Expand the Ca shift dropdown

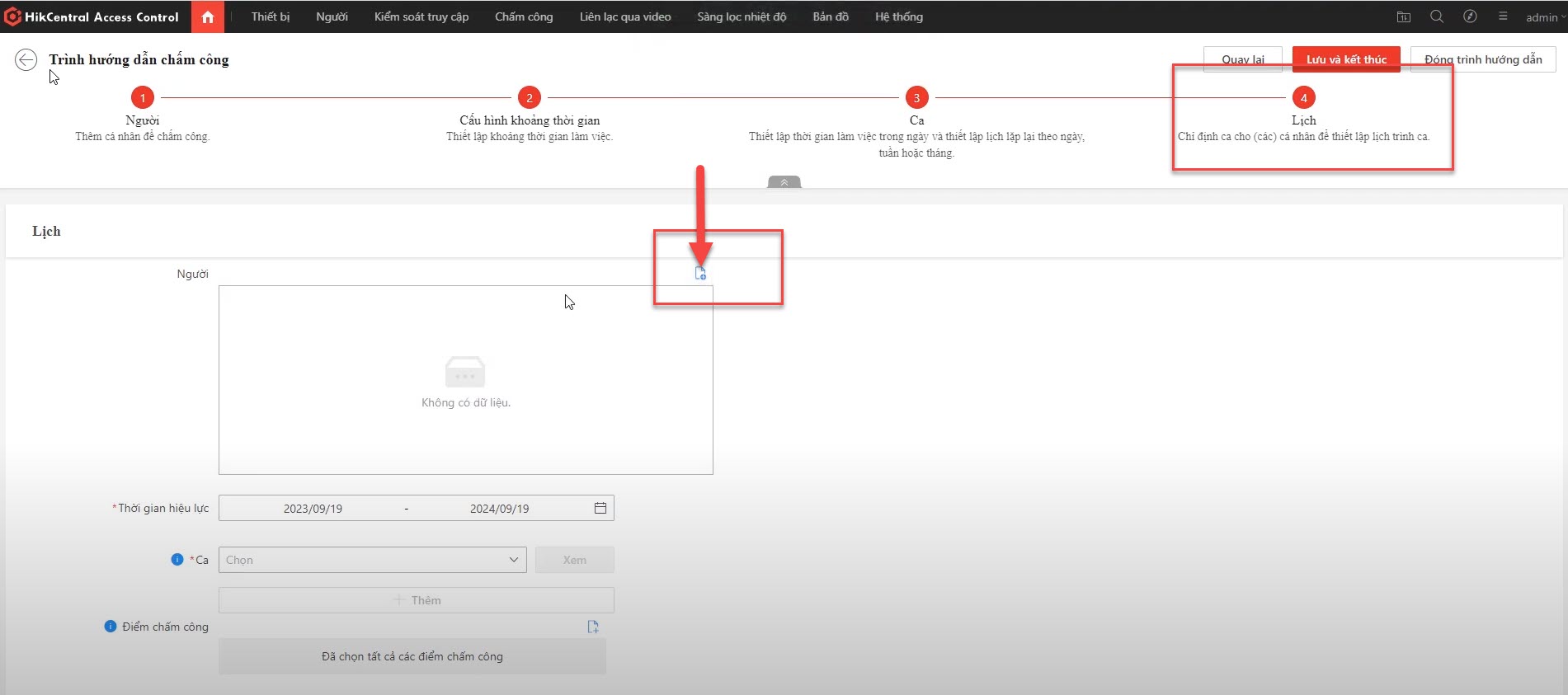pos(372,560)
